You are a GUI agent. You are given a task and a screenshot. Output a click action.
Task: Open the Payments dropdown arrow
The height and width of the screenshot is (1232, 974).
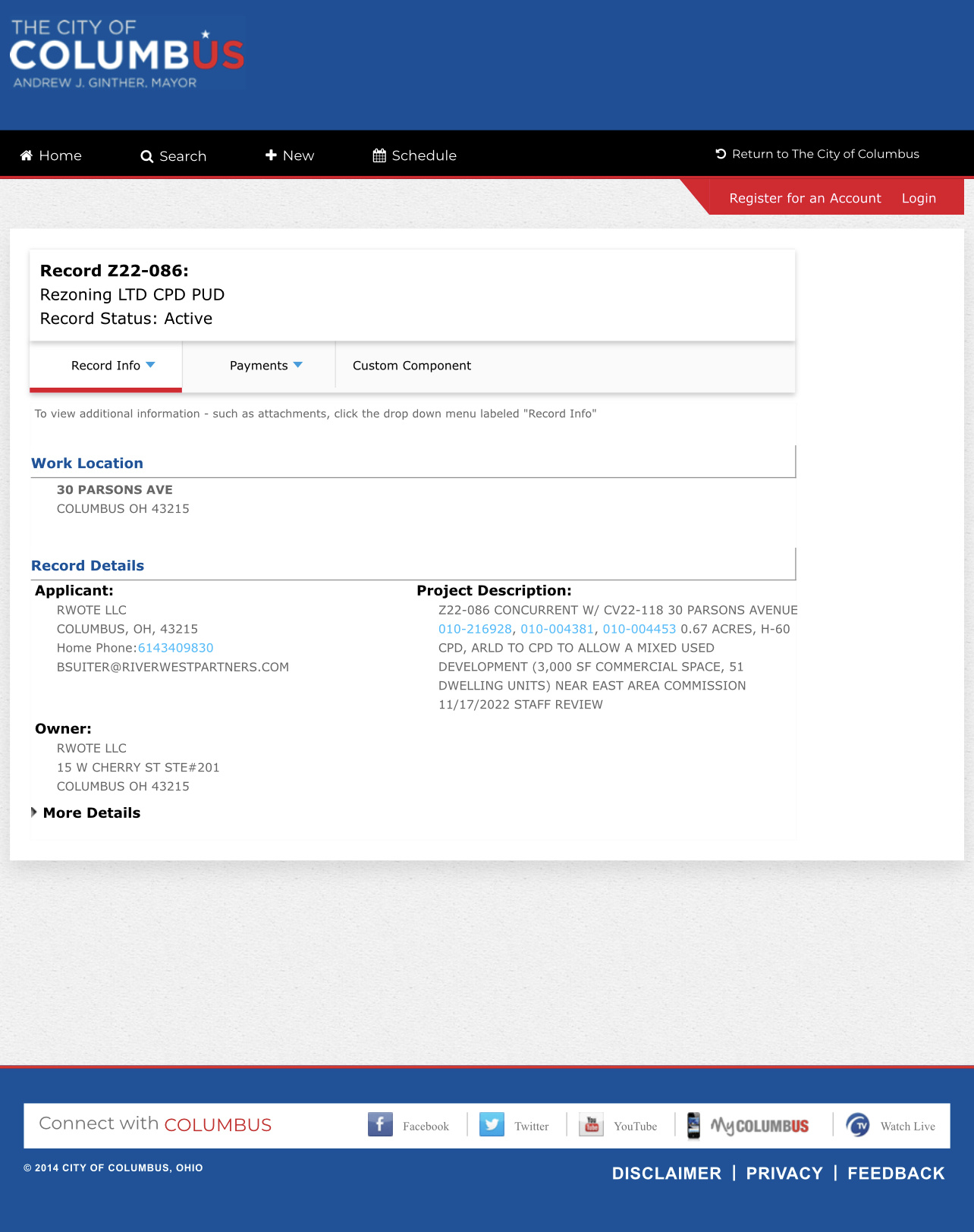[x=297, y=365]
